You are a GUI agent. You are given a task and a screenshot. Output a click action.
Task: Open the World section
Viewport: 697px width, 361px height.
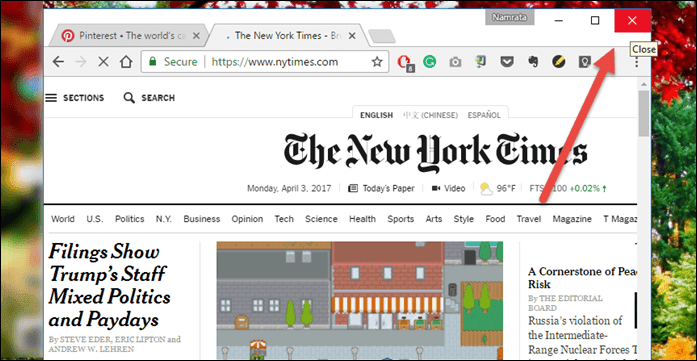pos(63,219)
